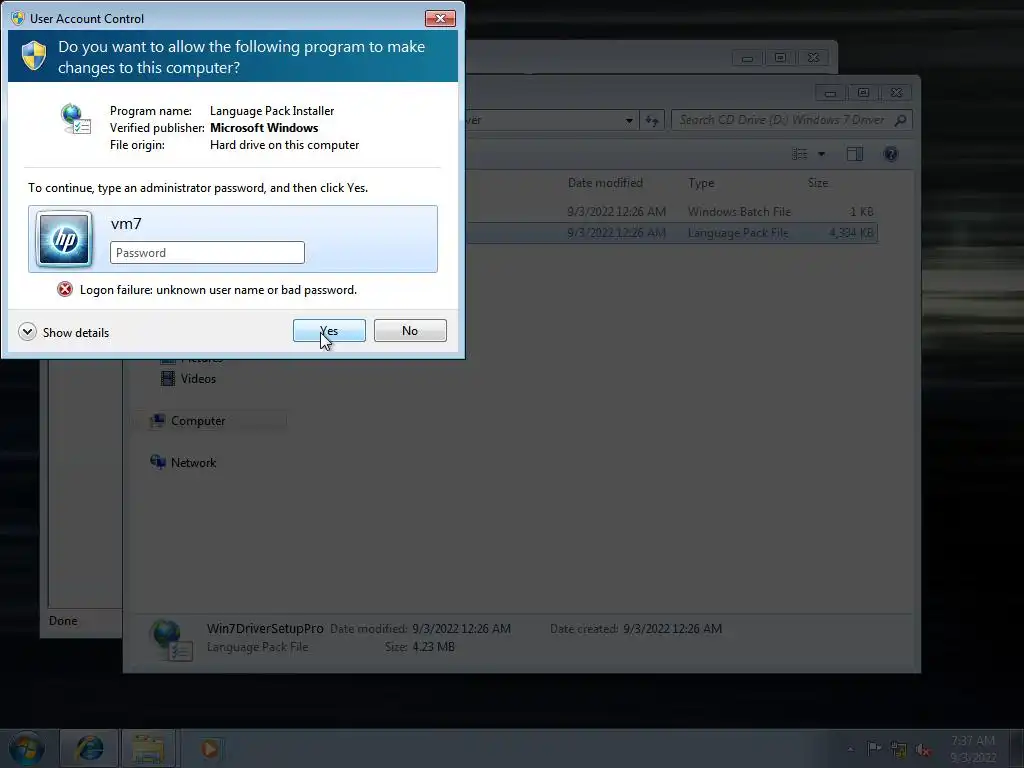
Task: Click the UAC shield icon in the banner
Action: [34, 56]
